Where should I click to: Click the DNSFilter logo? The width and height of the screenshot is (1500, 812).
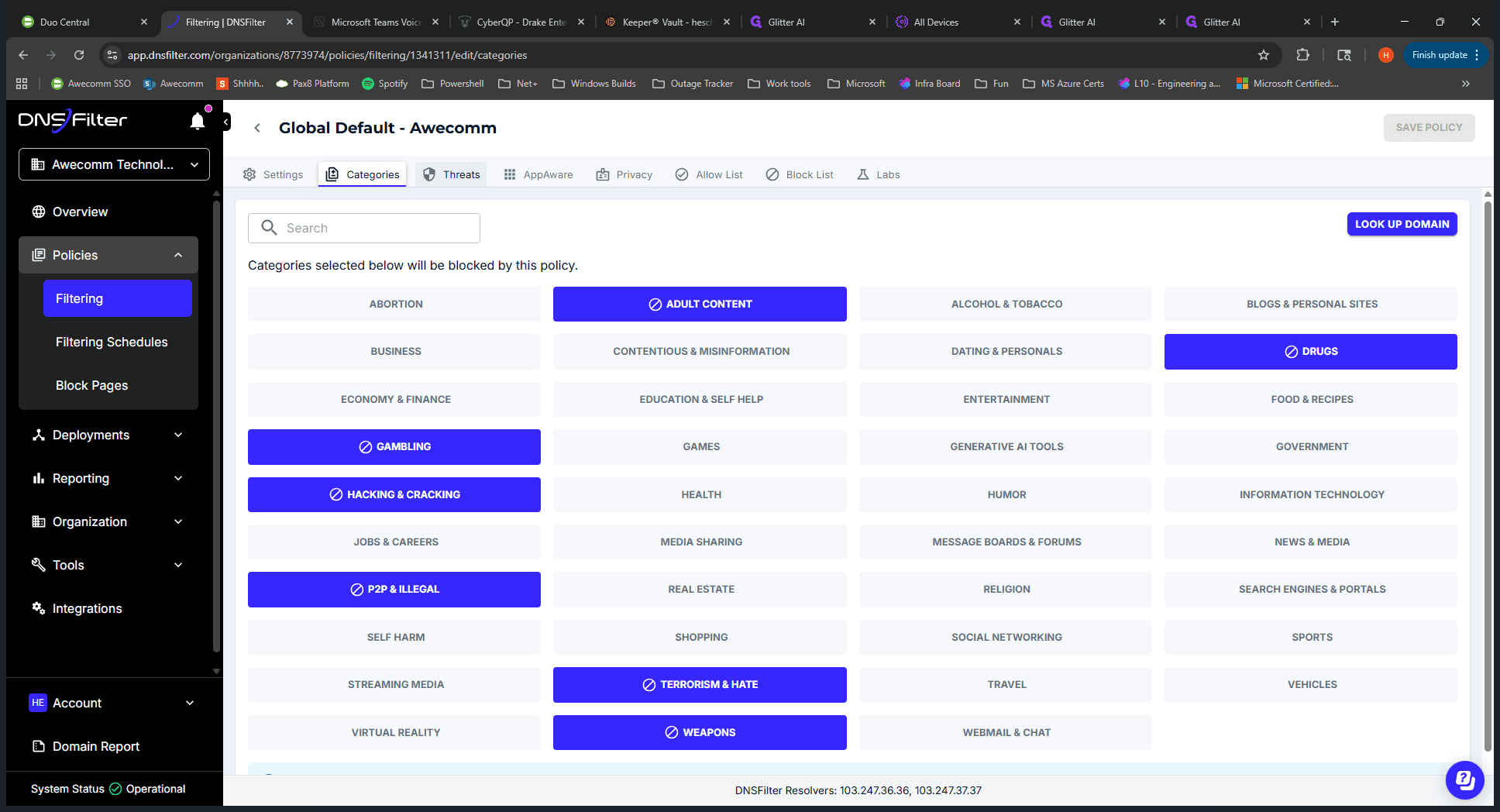point(73,120)
